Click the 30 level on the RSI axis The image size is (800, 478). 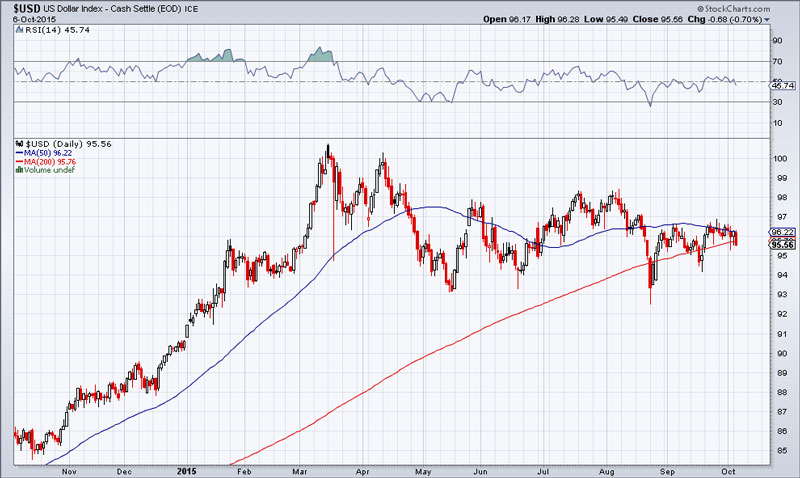[x=777, y=102]
